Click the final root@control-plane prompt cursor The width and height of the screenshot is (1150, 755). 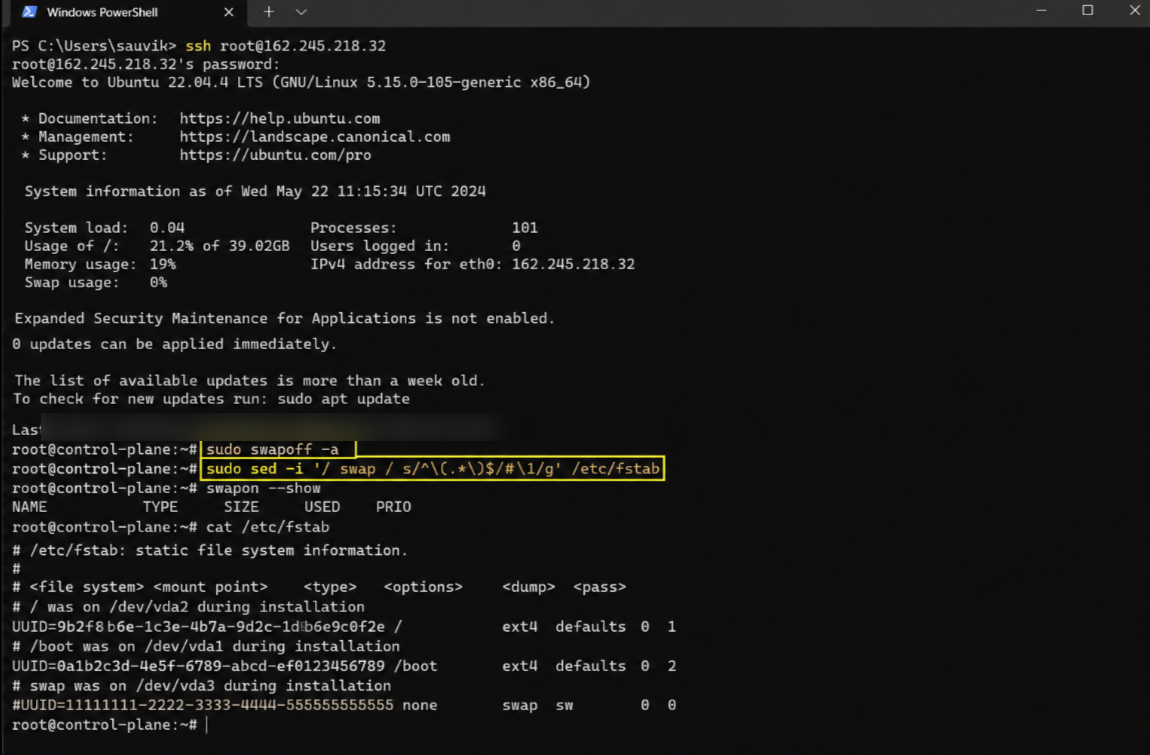(207, 725)
